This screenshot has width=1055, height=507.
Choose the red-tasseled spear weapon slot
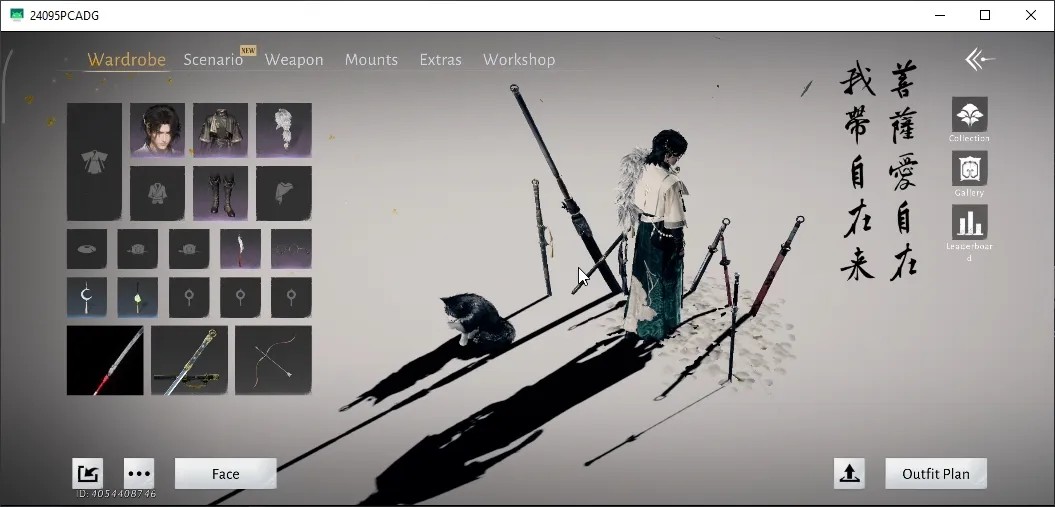[x=105, y=360]
